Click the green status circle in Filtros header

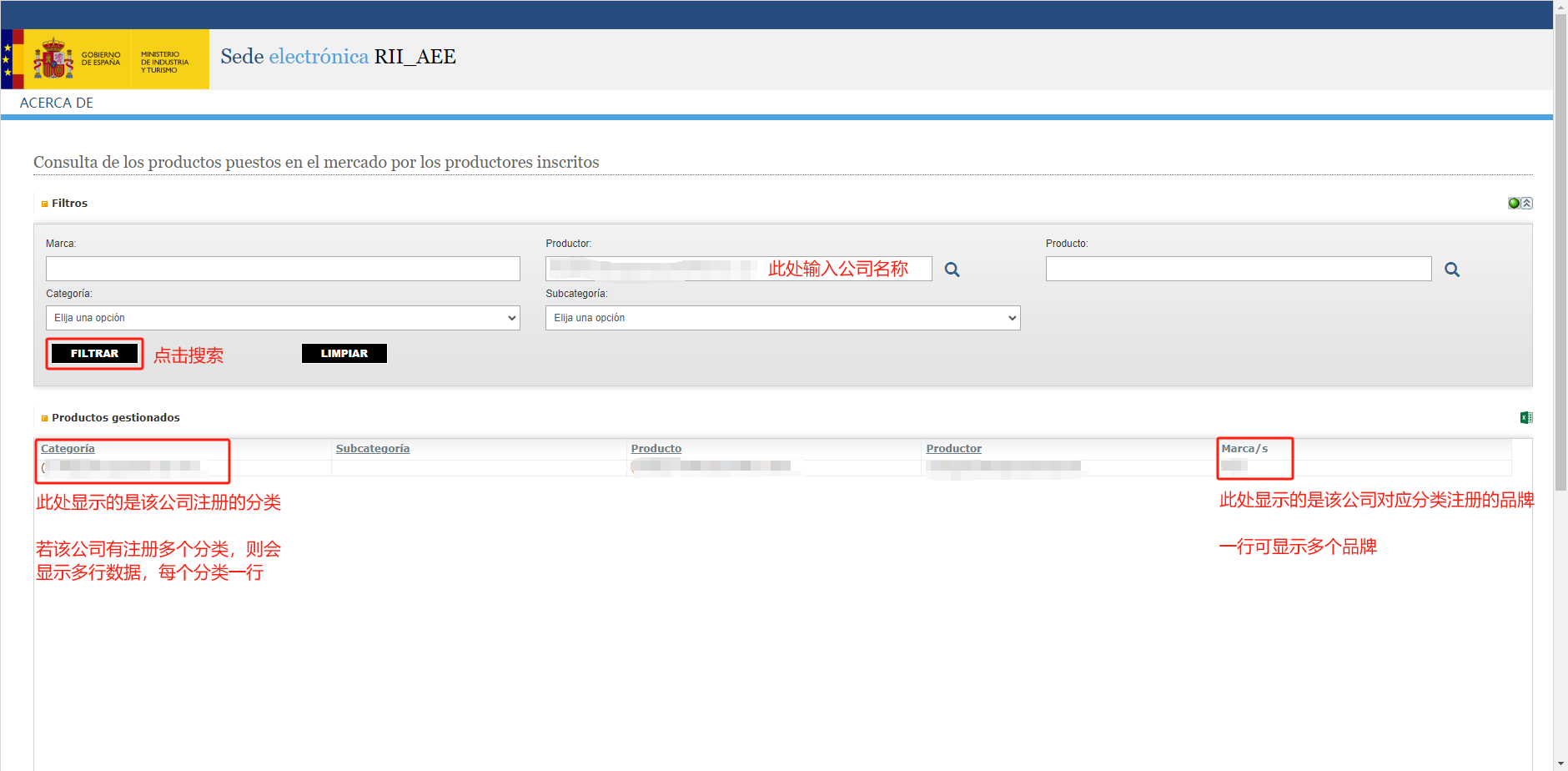pos(1514,204)
